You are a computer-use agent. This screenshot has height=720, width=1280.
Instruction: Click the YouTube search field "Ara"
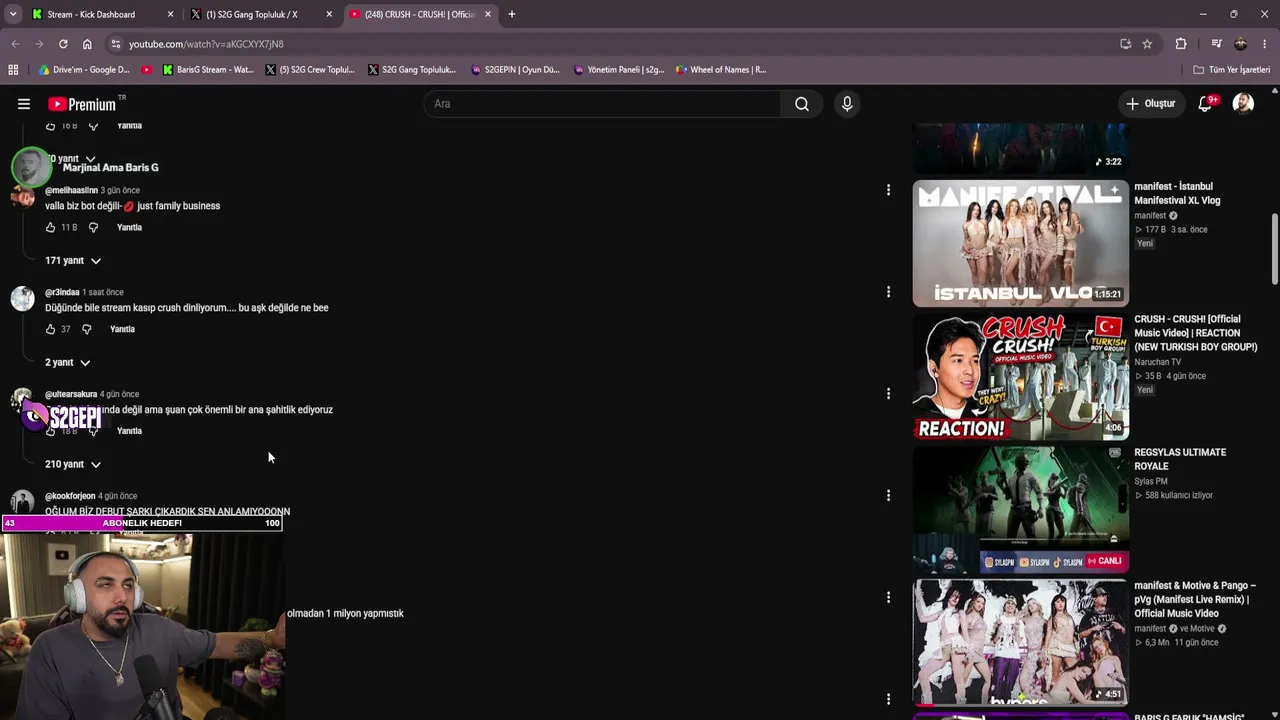603,104
